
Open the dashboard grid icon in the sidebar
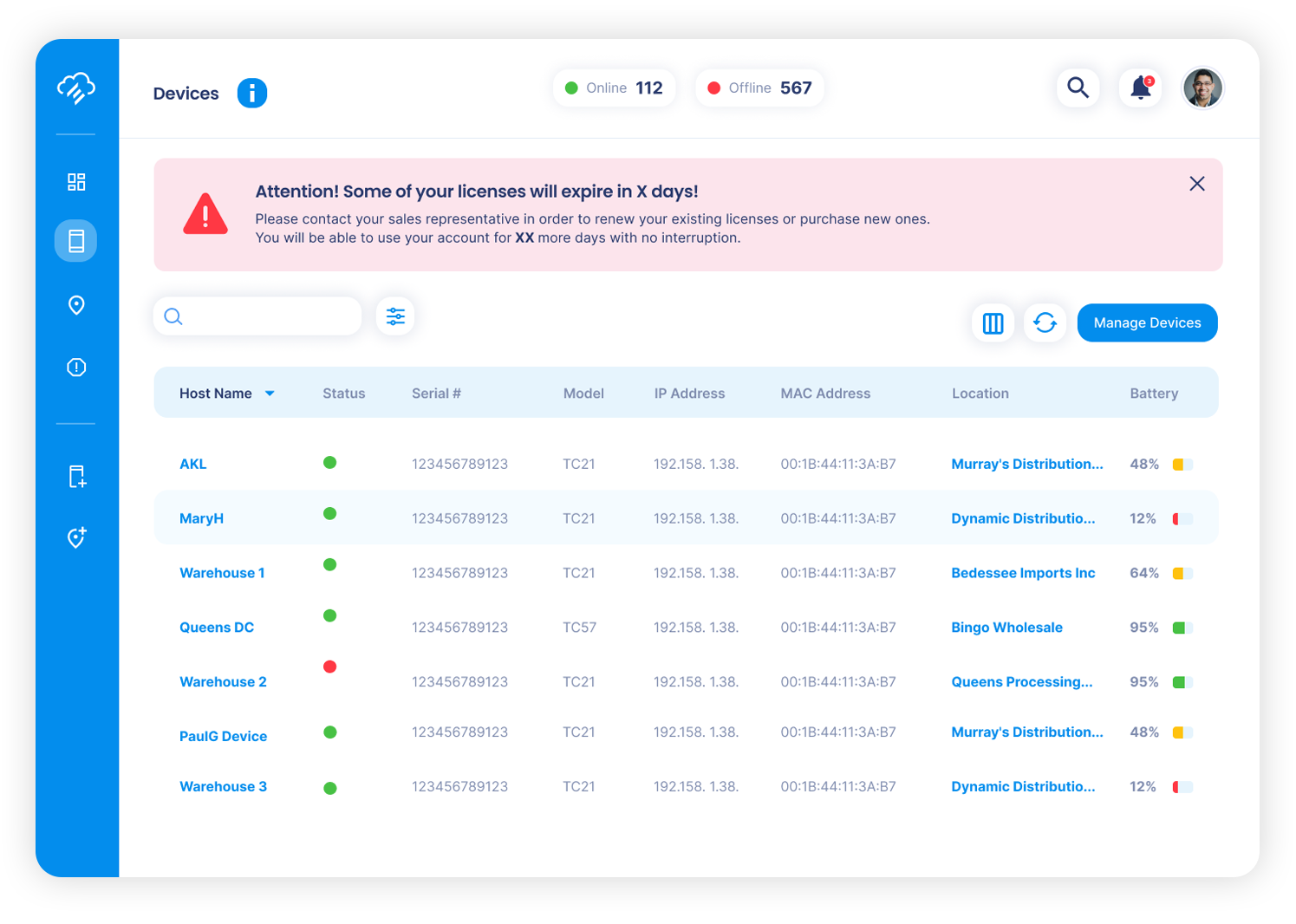tap(76, 182)
